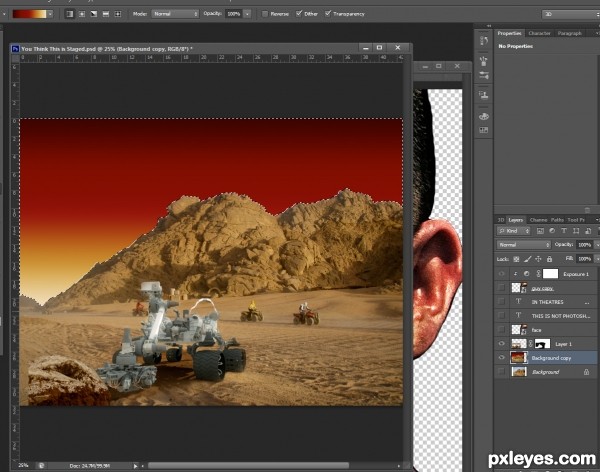Image resolution: width=600 pixels, height=472 pixels.
Task: Hide Layer 1 visibility eye
Action: 501,344
